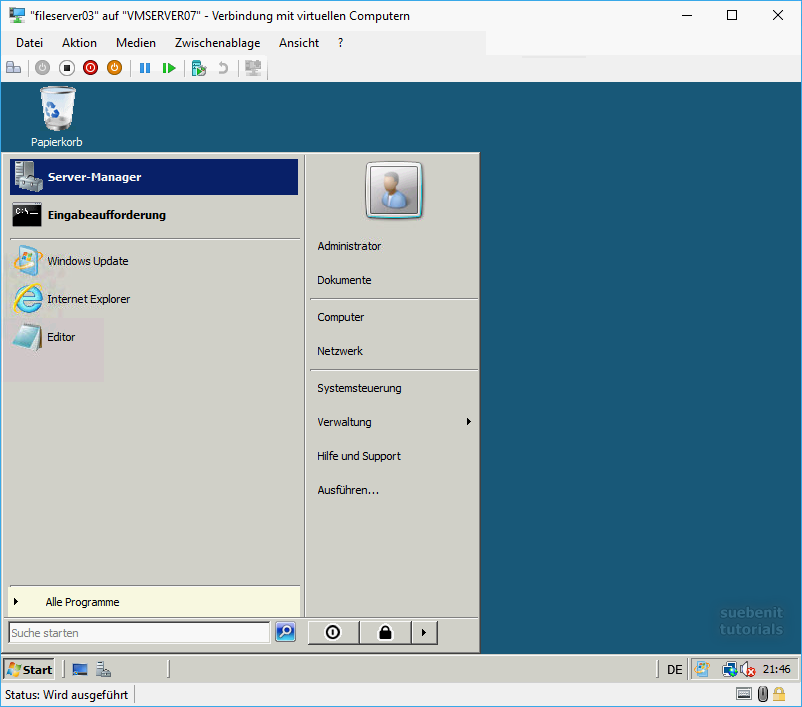Click the muted volume tray icon
The width and height of the screenshot is (802, 707).
tap(747, 669)
